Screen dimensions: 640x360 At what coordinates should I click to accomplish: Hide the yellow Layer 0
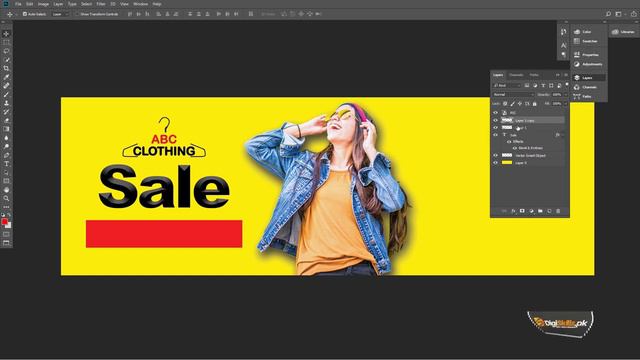click(496, 163)
